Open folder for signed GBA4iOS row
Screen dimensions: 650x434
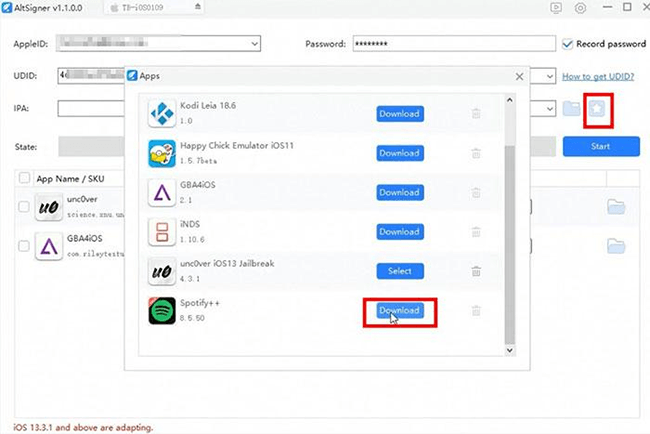616,245
